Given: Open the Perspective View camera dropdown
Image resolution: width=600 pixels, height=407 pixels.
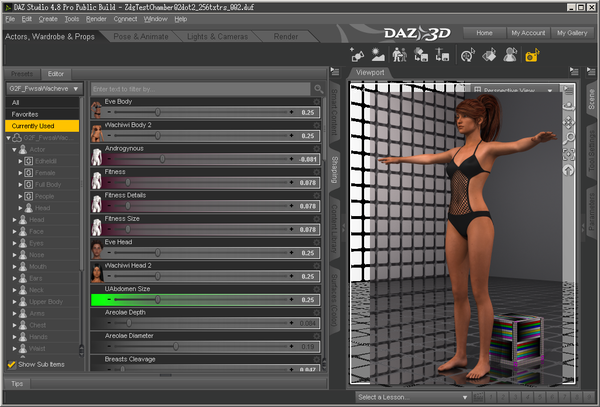Looking at the screenshot, I should 513,90.
